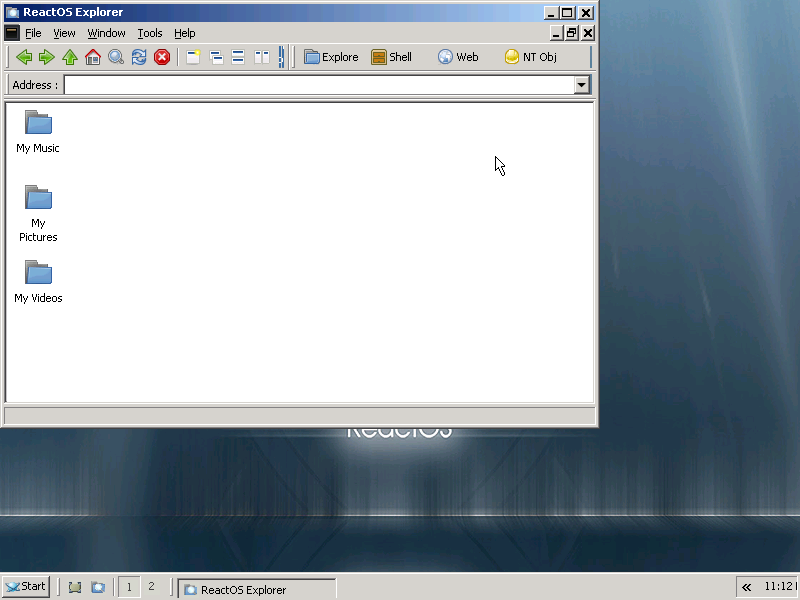Minimize the inner child window
Image resolution: width=800 pixels, height=600 pixels.
557,33
